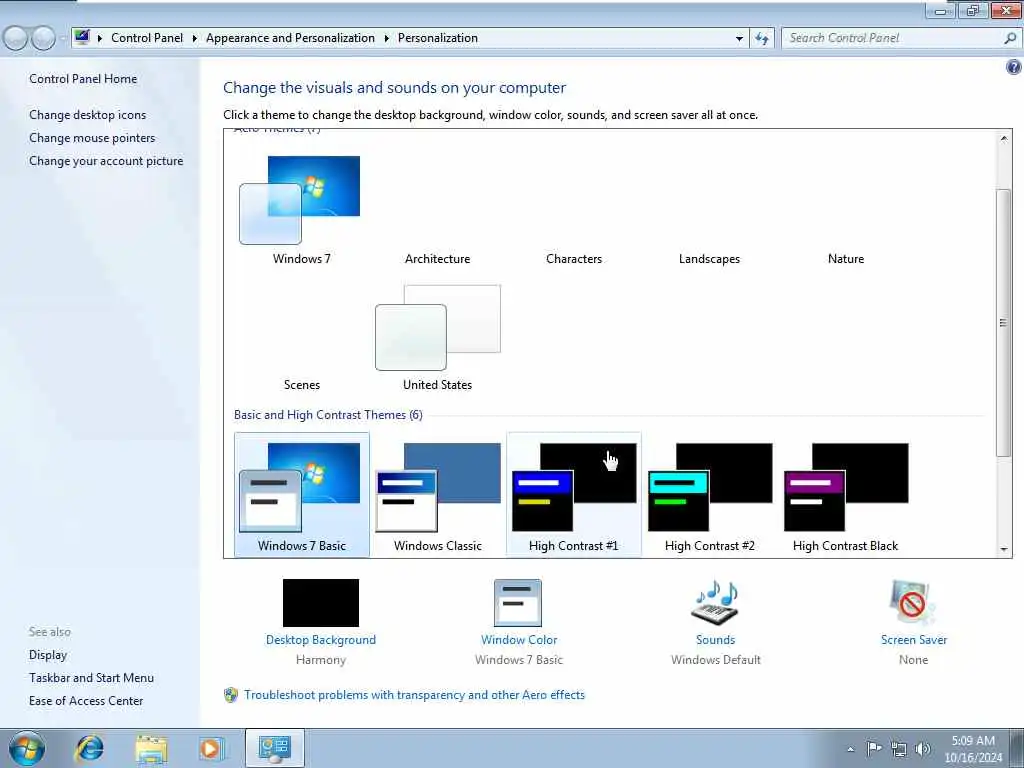
Task: Expand arrow after Appearance and Personalization breadcrumb
Action: click(387, 39)
